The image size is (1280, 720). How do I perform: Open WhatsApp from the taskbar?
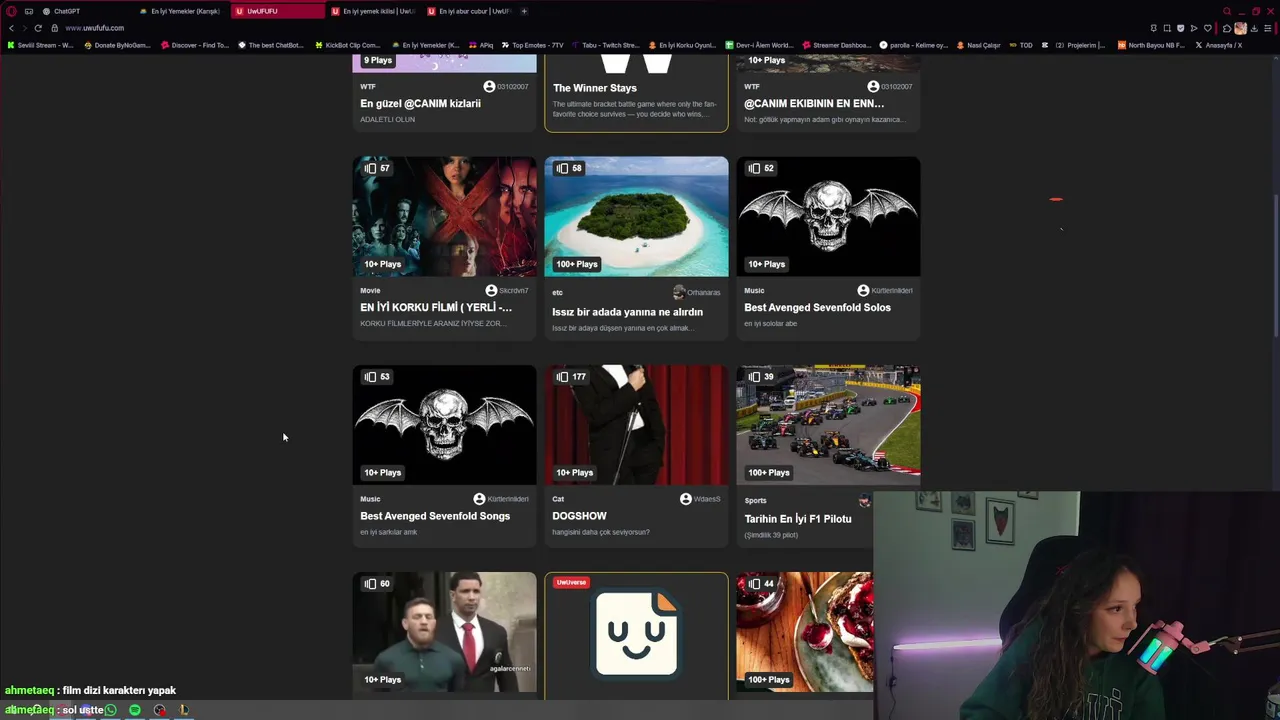[110, 710]
